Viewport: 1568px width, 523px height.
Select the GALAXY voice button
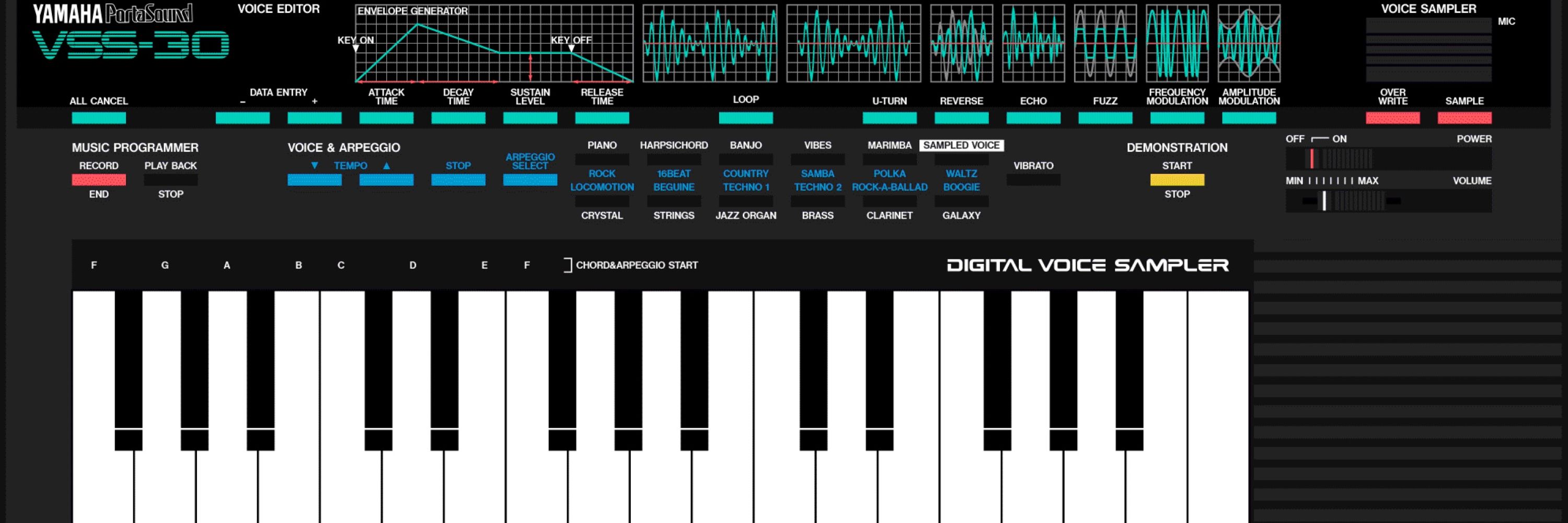pyautogui.click(x=961, y=201)
